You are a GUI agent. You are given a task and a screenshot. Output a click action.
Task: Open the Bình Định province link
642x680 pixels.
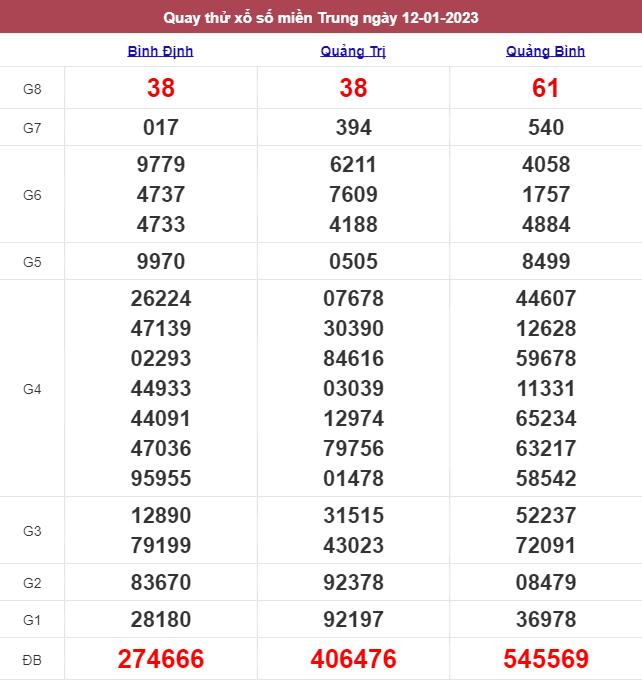160,51
